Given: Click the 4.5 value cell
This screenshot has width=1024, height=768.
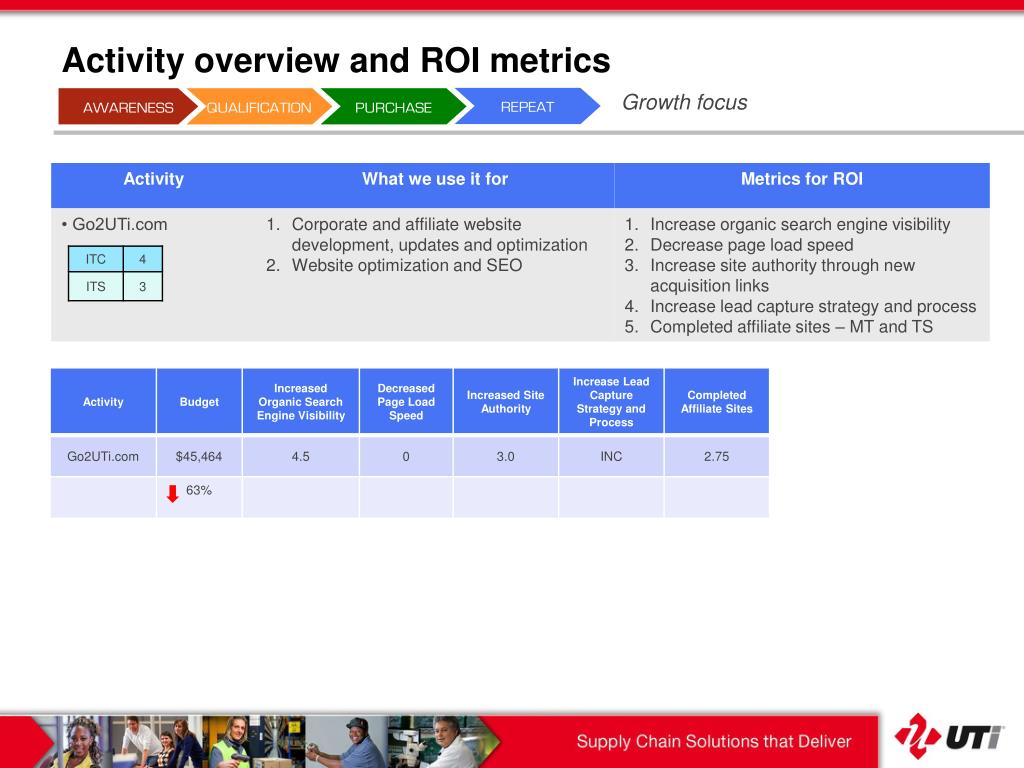Looking at the screenshot, I should 300,456.
